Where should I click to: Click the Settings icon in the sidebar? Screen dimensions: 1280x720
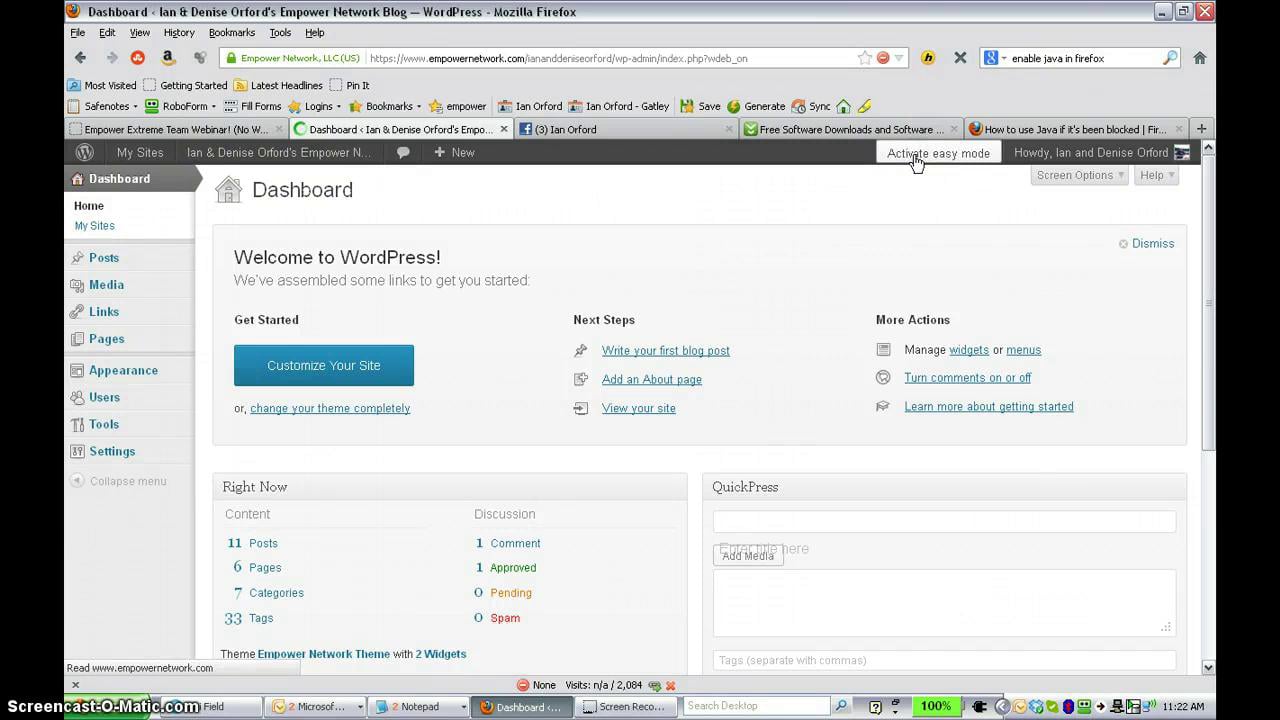coord(78,452)
